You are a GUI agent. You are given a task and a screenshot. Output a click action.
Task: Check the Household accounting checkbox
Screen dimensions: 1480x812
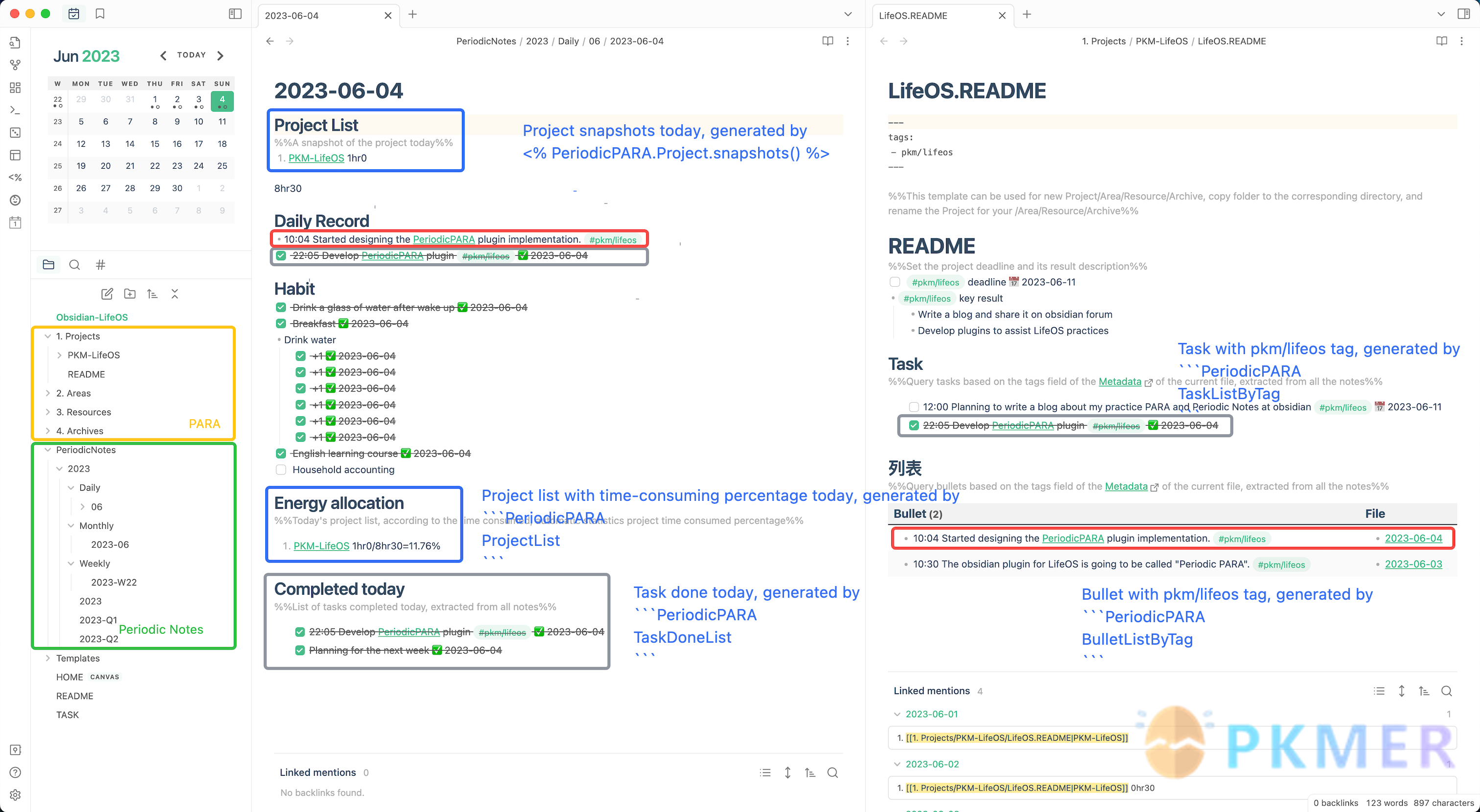[281, 470]
